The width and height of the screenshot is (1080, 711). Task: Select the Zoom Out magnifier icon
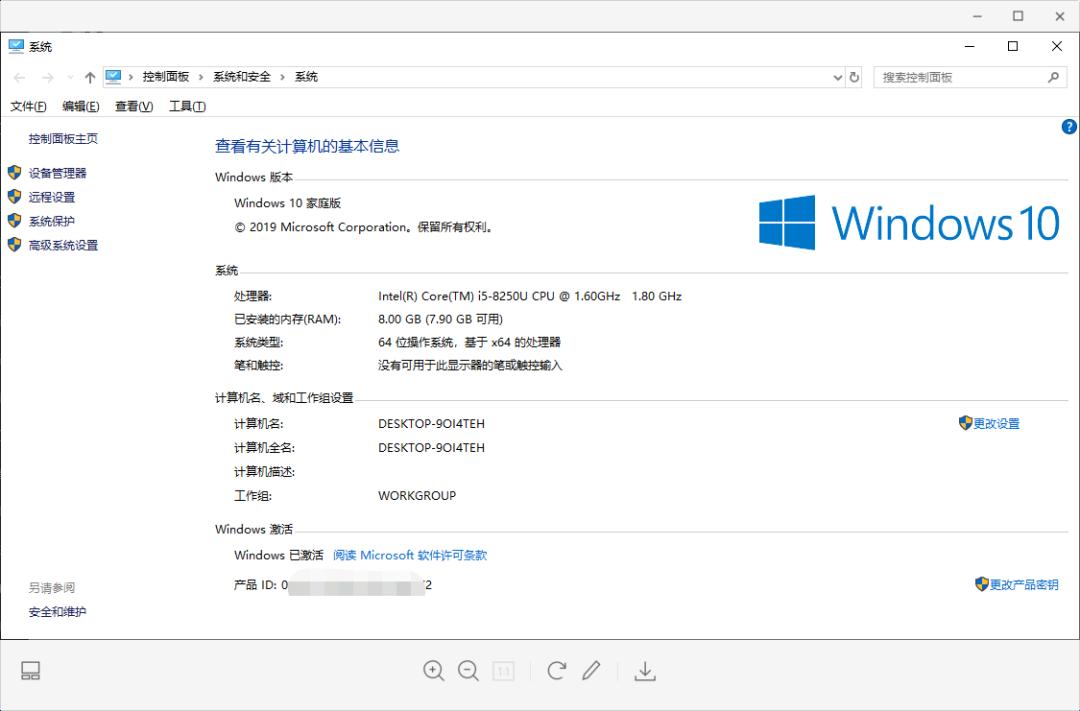[x=469, y=671]
